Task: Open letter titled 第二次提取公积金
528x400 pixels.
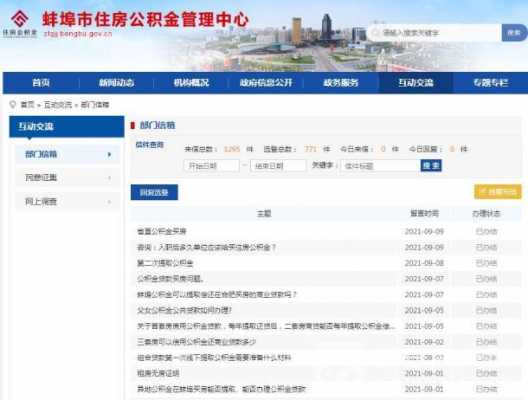Action: (x=165, y=263)
